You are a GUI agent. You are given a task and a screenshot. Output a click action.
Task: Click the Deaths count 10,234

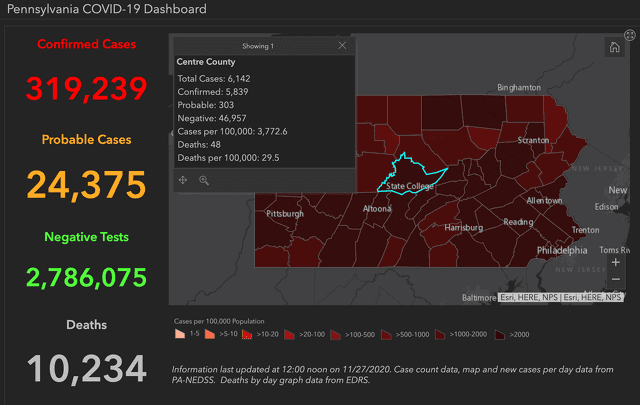point(86,369)
